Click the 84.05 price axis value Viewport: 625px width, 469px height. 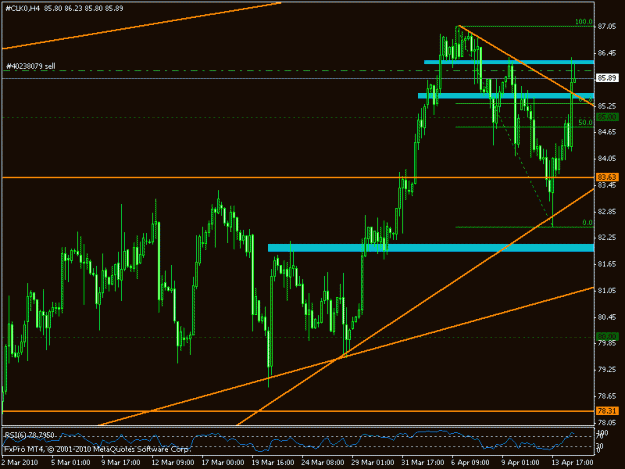[x=606, y=159]
